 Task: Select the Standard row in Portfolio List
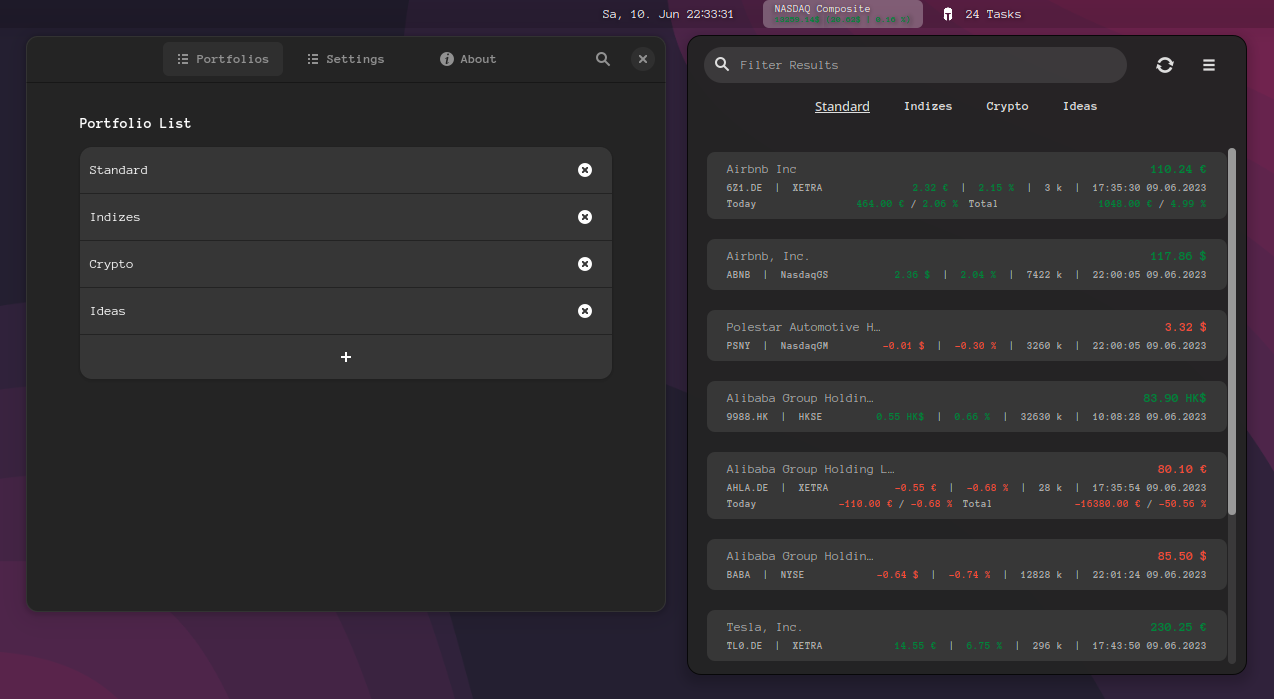pyautogui.click(x=346, y=170)
